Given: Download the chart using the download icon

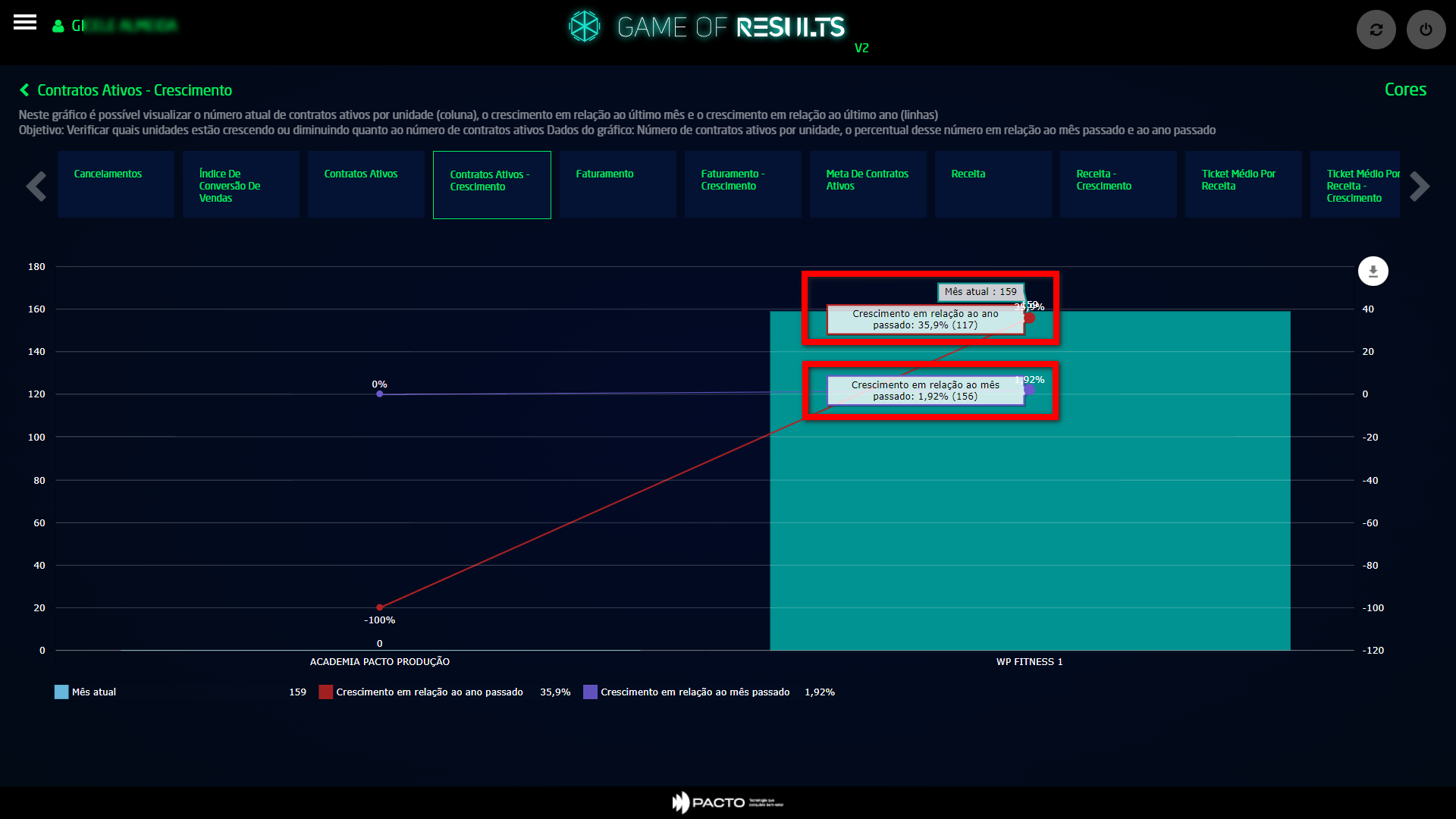Looking at the screenshot, I should click(x=1373, y=271).
